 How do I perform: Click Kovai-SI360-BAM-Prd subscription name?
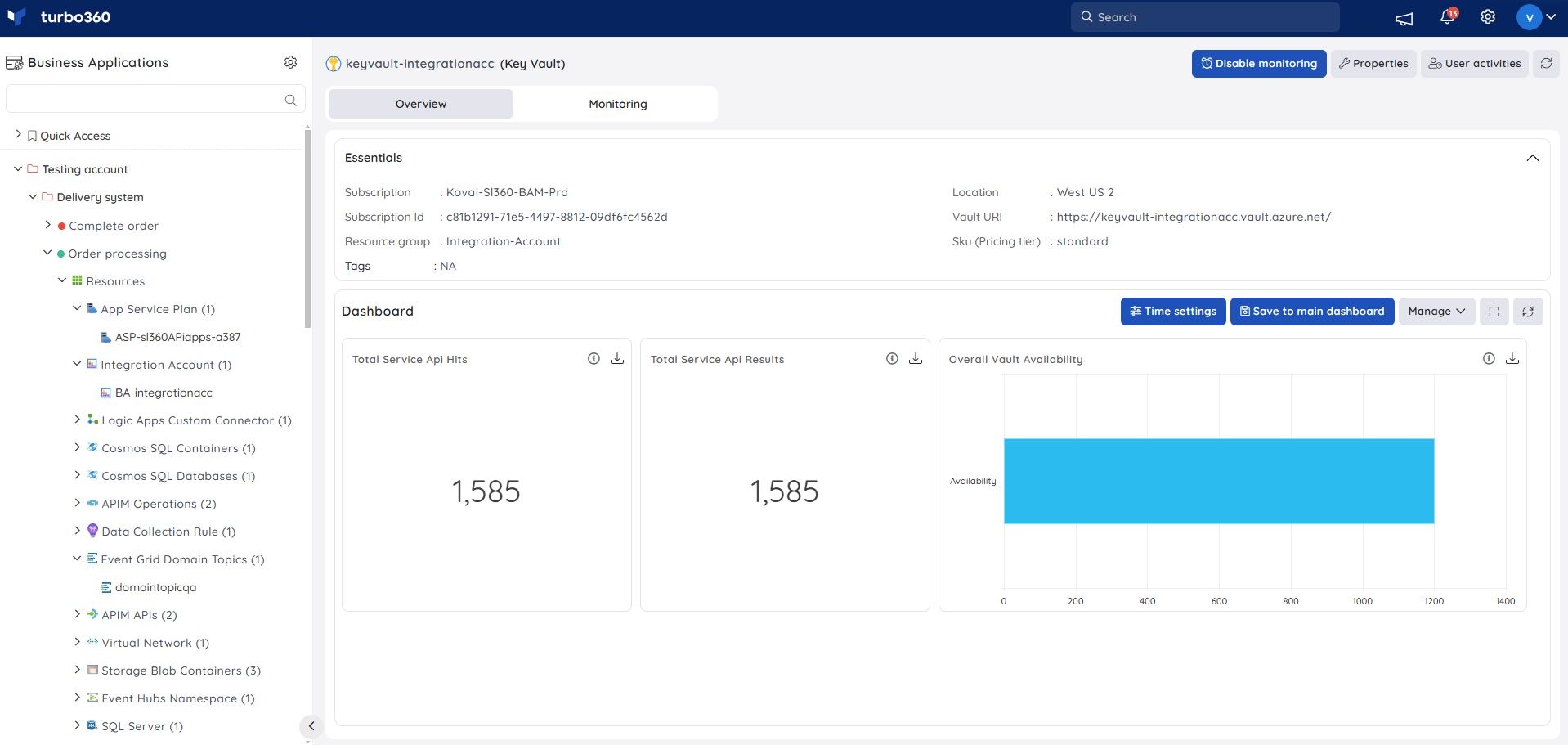[x=507, y=192]
